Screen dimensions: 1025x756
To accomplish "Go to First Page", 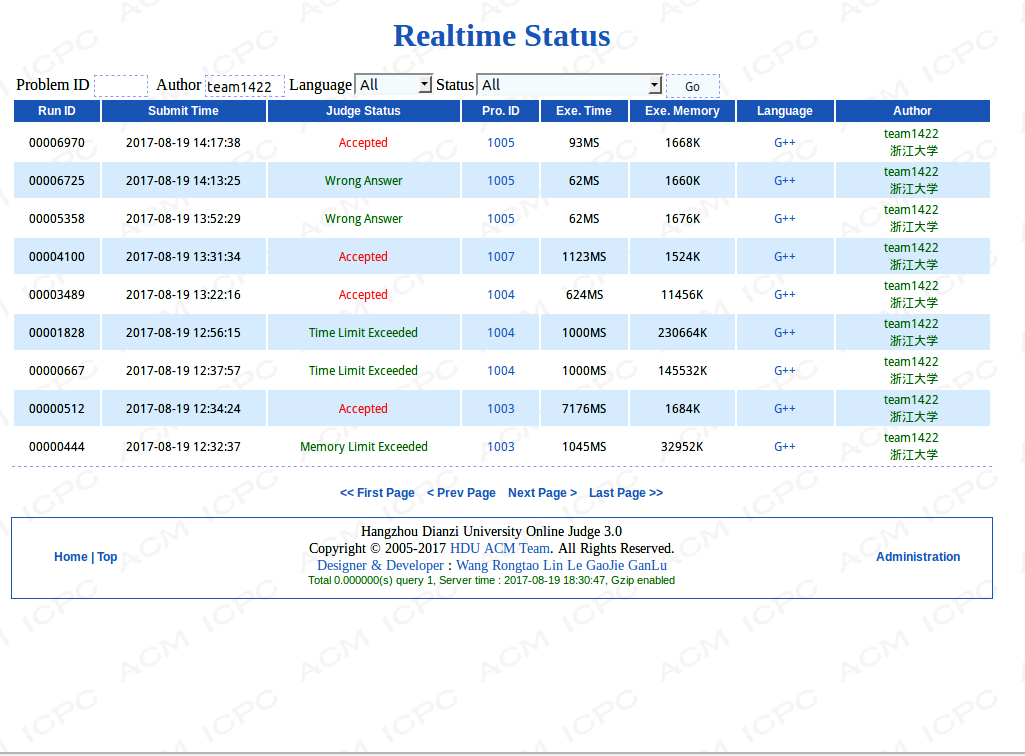I will click(377, 493).
